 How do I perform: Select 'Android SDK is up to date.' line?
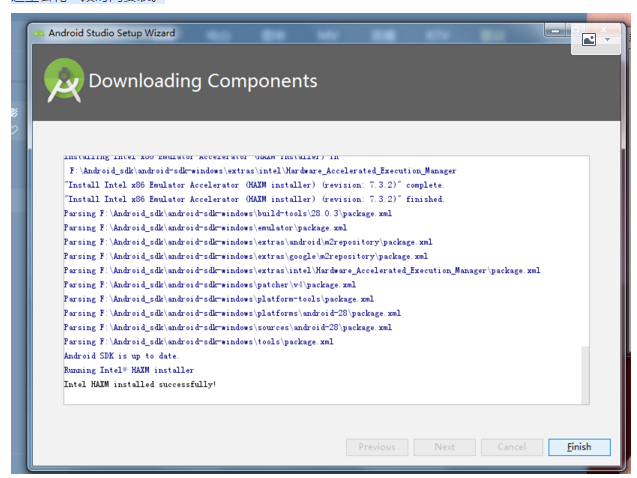(121, 356)
